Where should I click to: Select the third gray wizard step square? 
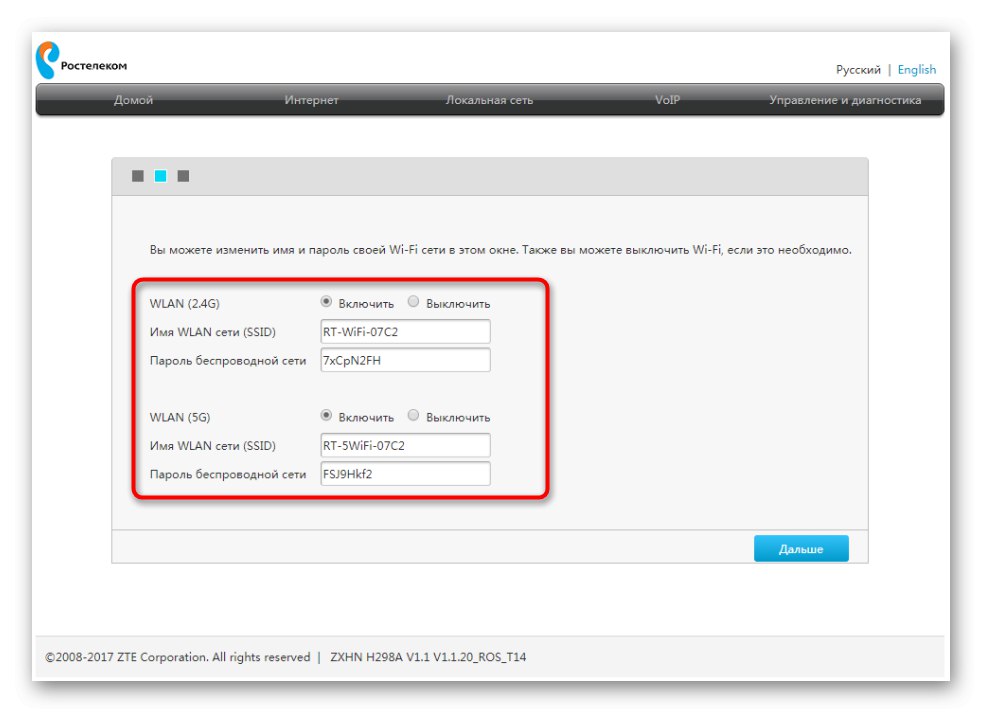tap(183, 176)
